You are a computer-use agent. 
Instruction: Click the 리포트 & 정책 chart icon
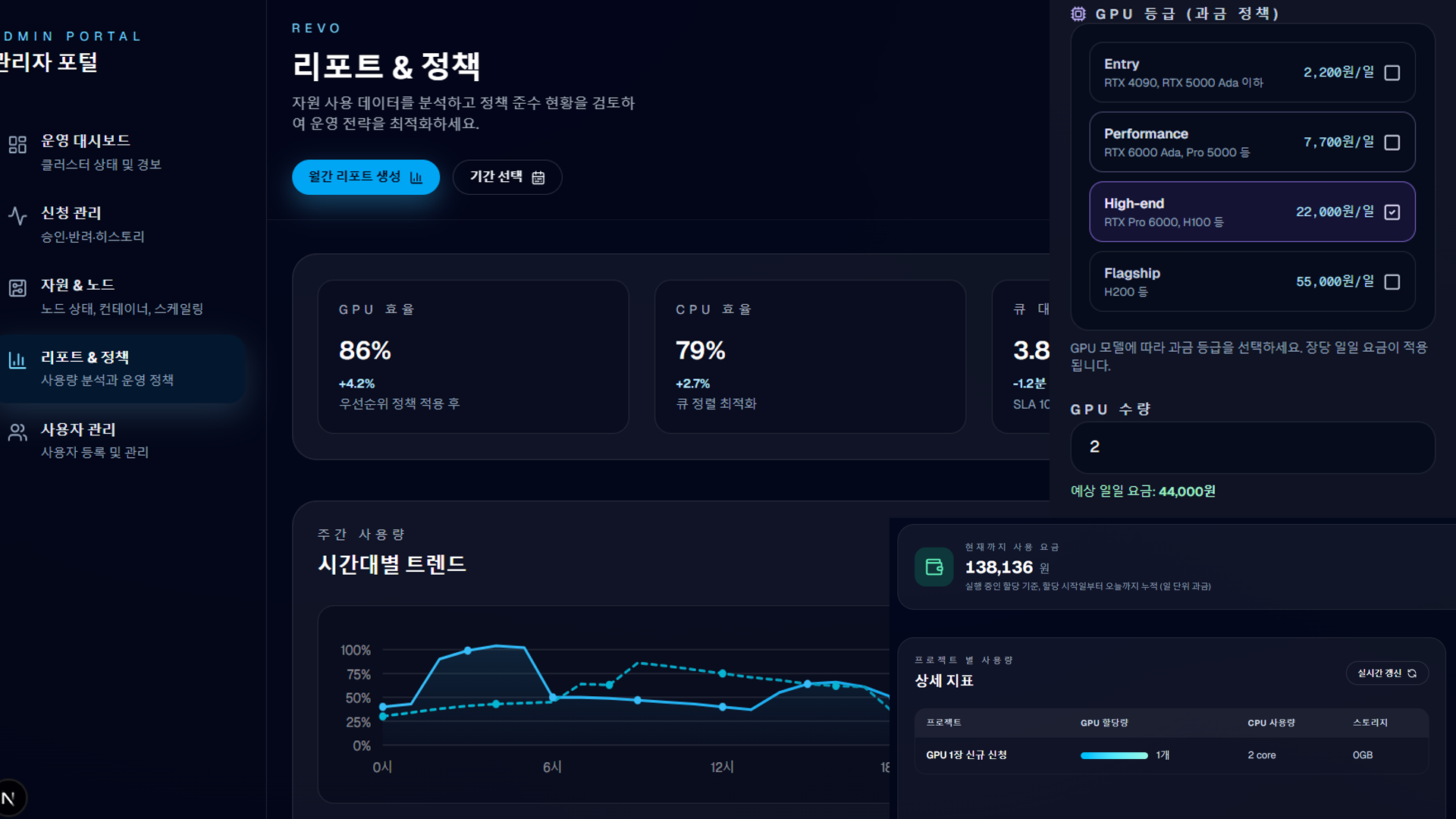(x=17, y=361)
